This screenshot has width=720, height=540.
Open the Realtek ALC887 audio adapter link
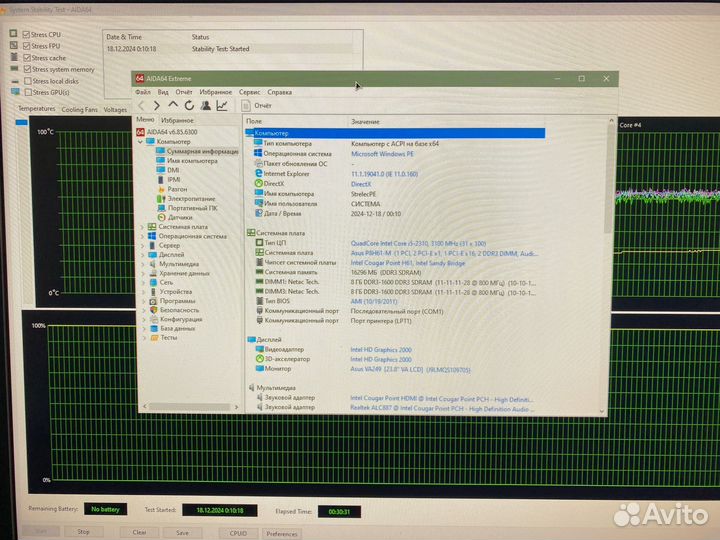click(441, 409)
